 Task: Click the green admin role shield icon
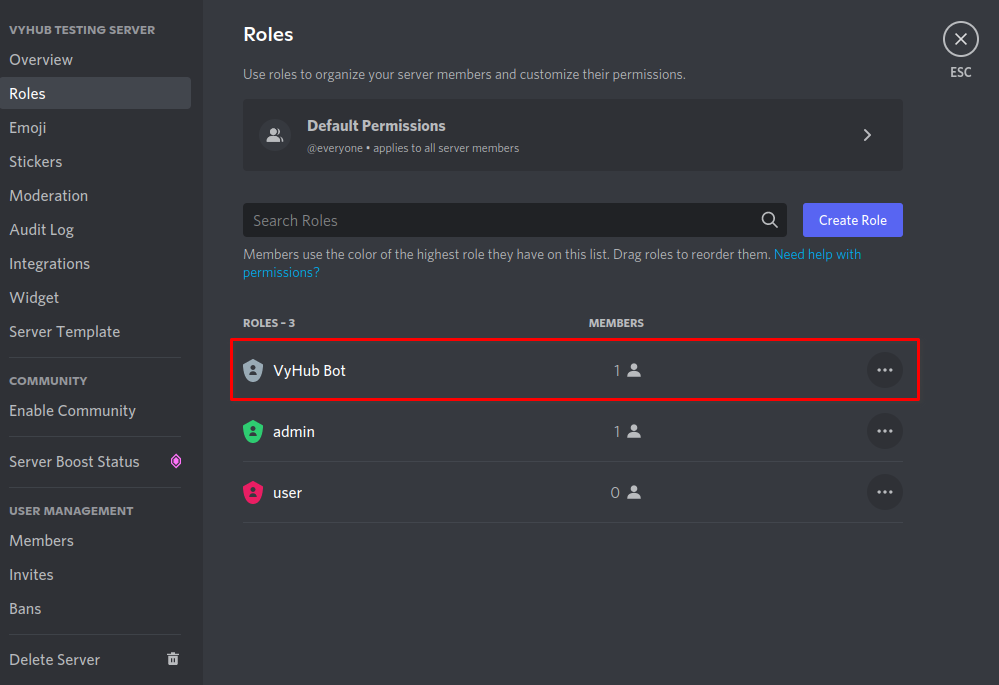(252, 431)
